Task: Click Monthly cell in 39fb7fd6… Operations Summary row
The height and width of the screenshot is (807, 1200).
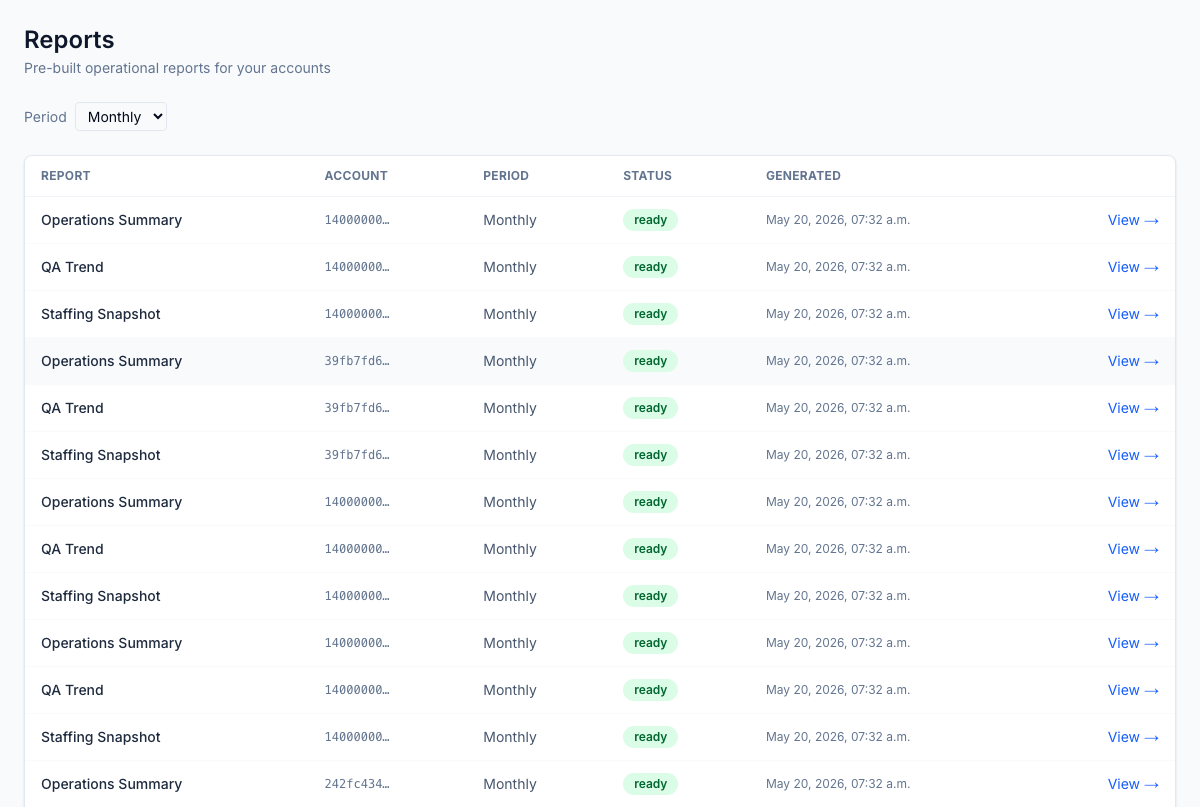Action: (x=510, y=361)
